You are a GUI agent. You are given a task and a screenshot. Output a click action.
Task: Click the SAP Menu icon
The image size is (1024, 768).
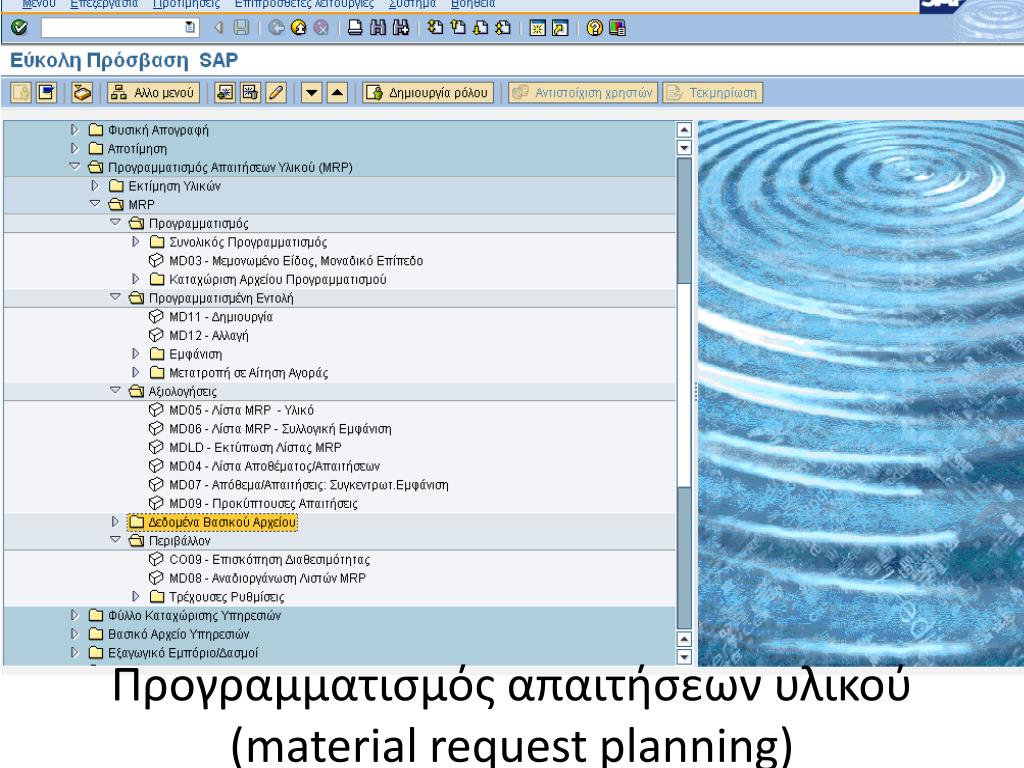tap(46, 92)
